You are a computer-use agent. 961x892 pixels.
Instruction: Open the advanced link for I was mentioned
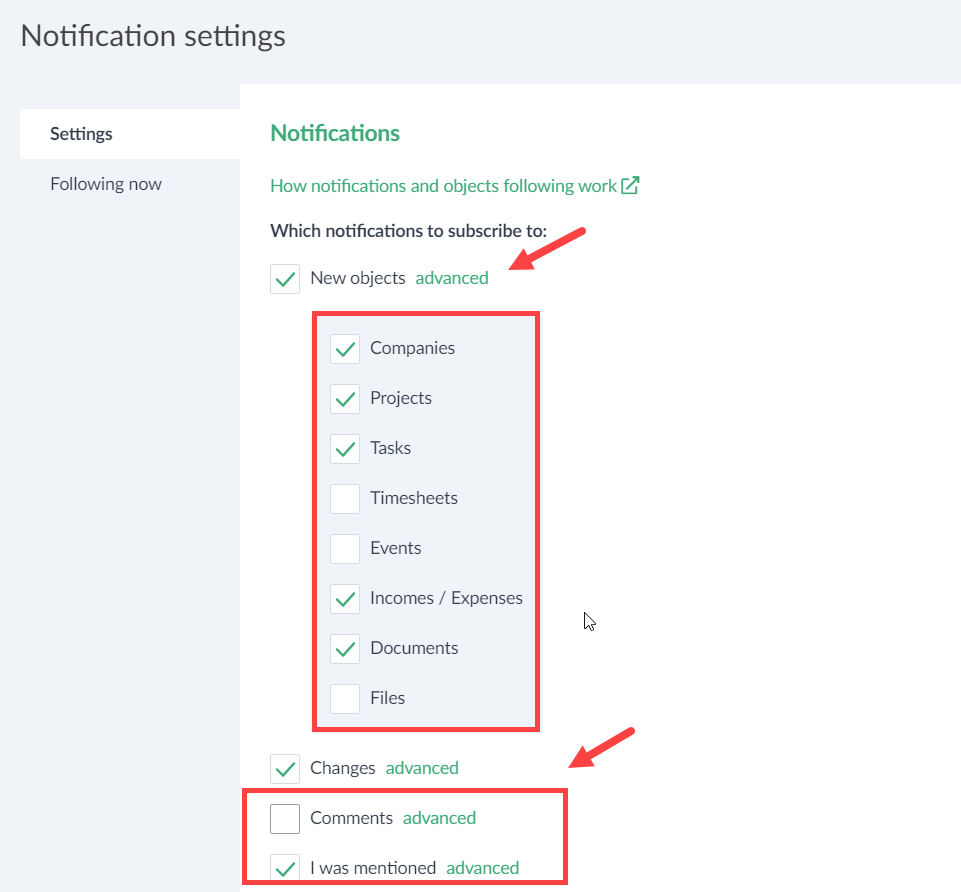(482, 868)
